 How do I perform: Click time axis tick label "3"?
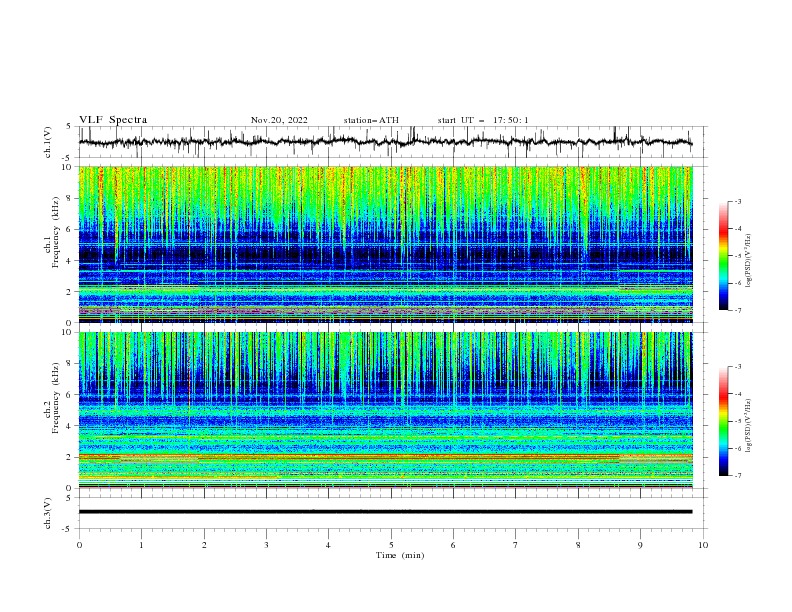pyautogui.click(x=266, y=545)
